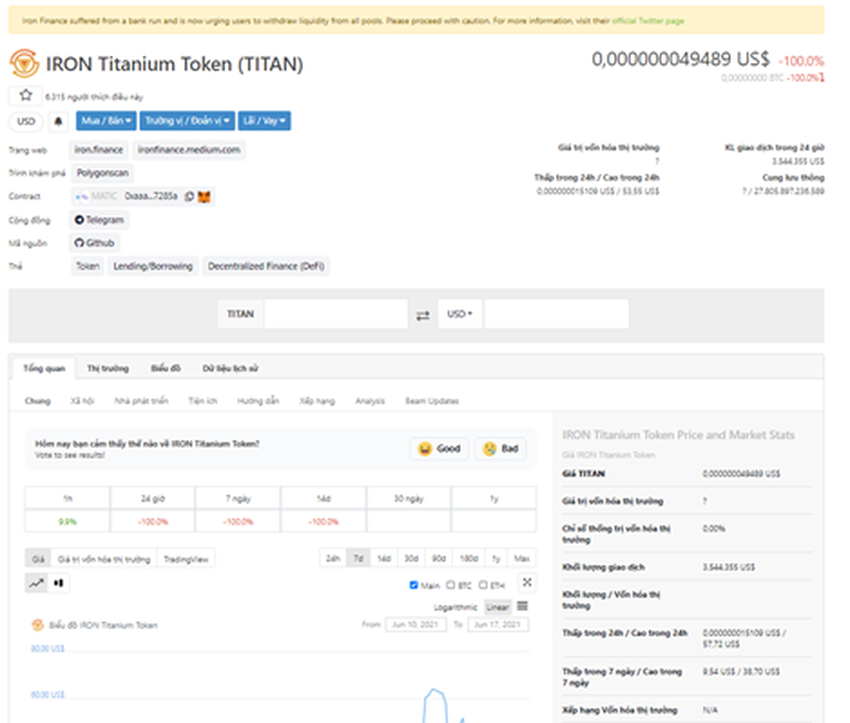Click the Bad emoji vote button
This screenshot has width=850, height=723.
click(x=500, y=449)
